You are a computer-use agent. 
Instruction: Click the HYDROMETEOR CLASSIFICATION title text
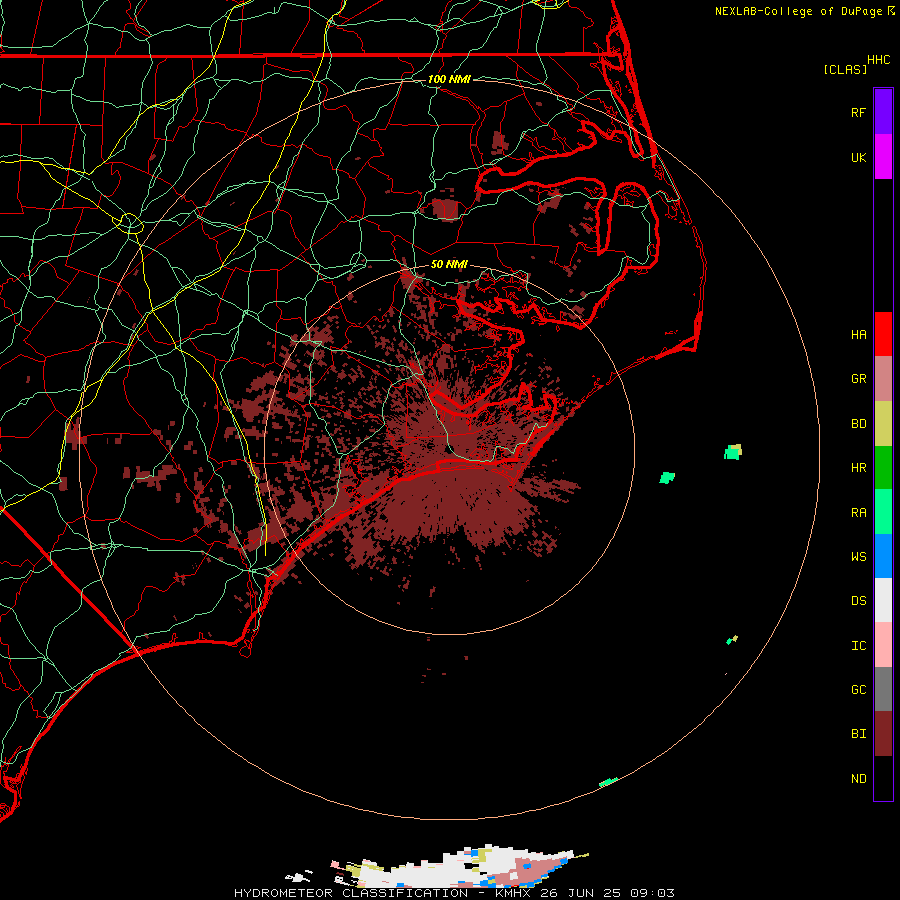pos(351,893)
